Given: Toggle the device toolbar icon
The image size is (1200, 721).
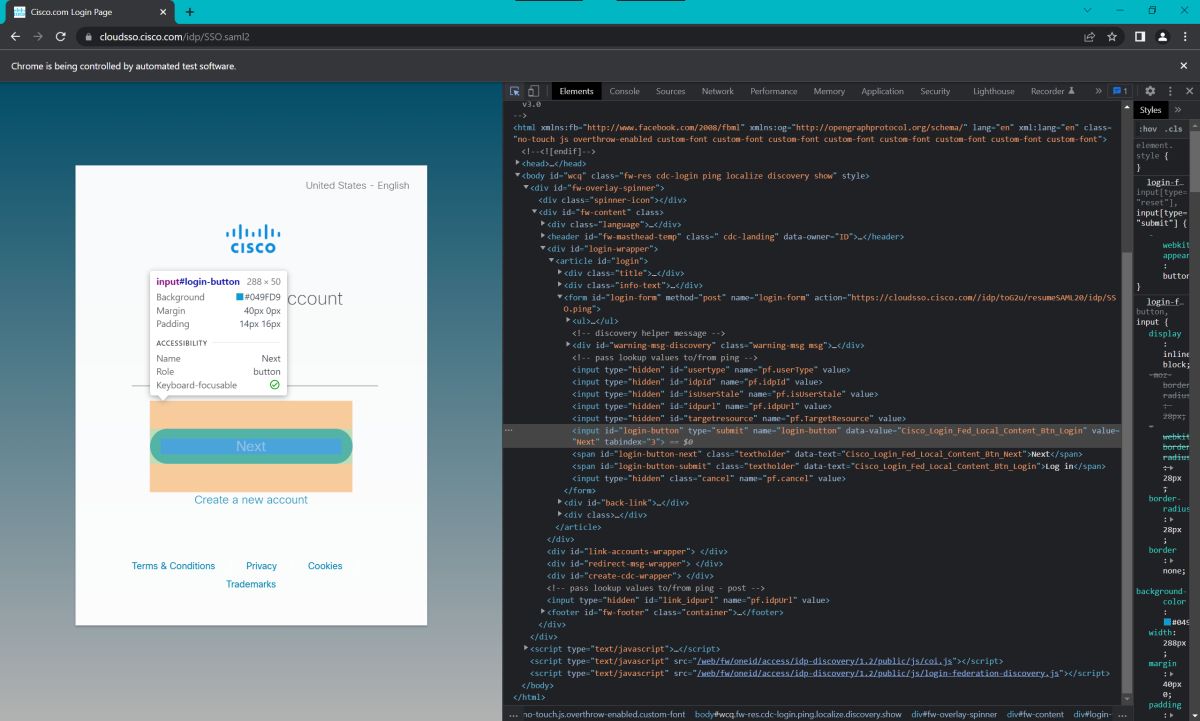Looking at the screenshot, I should (x=533, y=91).
